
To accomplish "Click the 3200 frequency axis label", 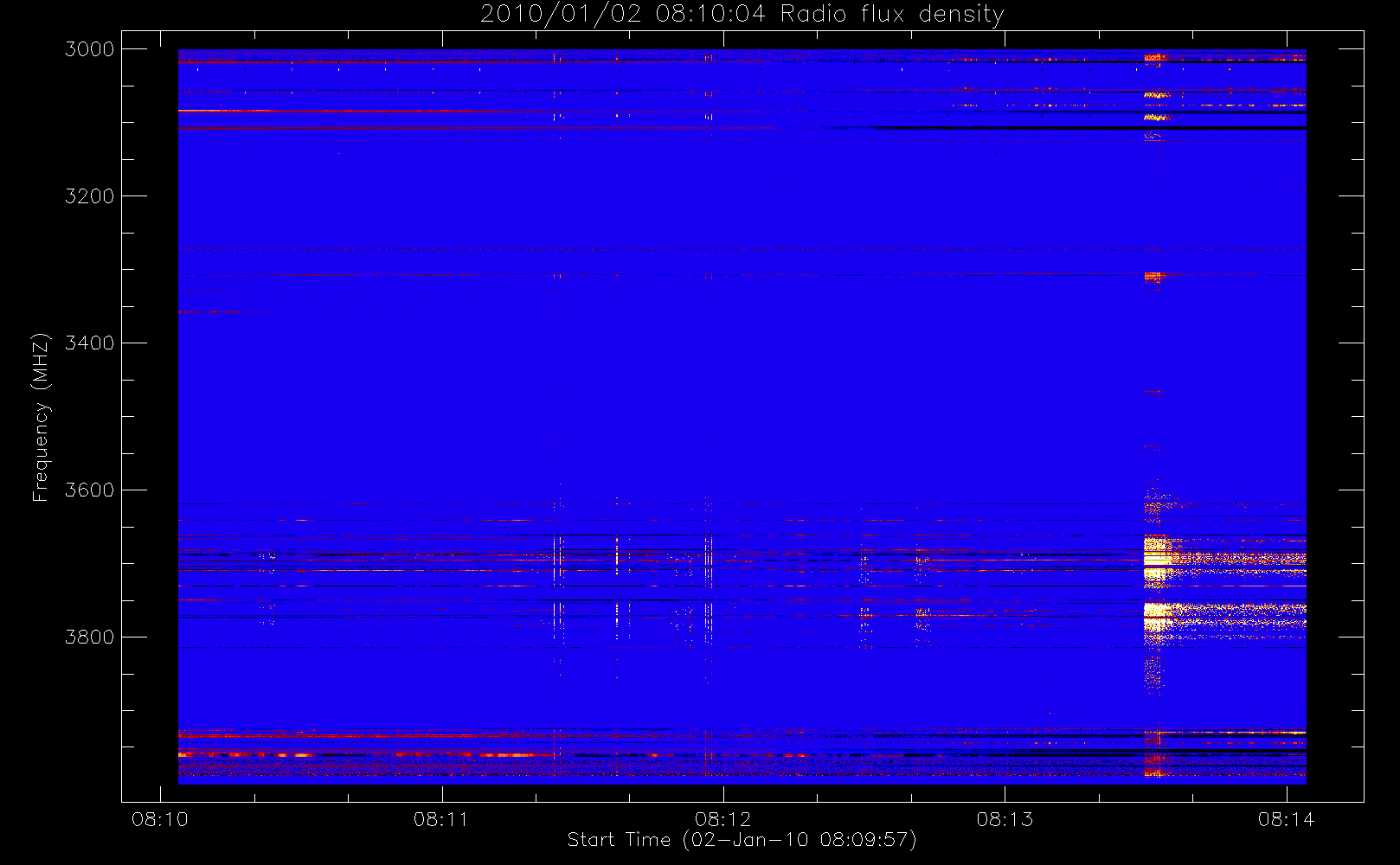I will pyautogui.click(x=89, y=196).
